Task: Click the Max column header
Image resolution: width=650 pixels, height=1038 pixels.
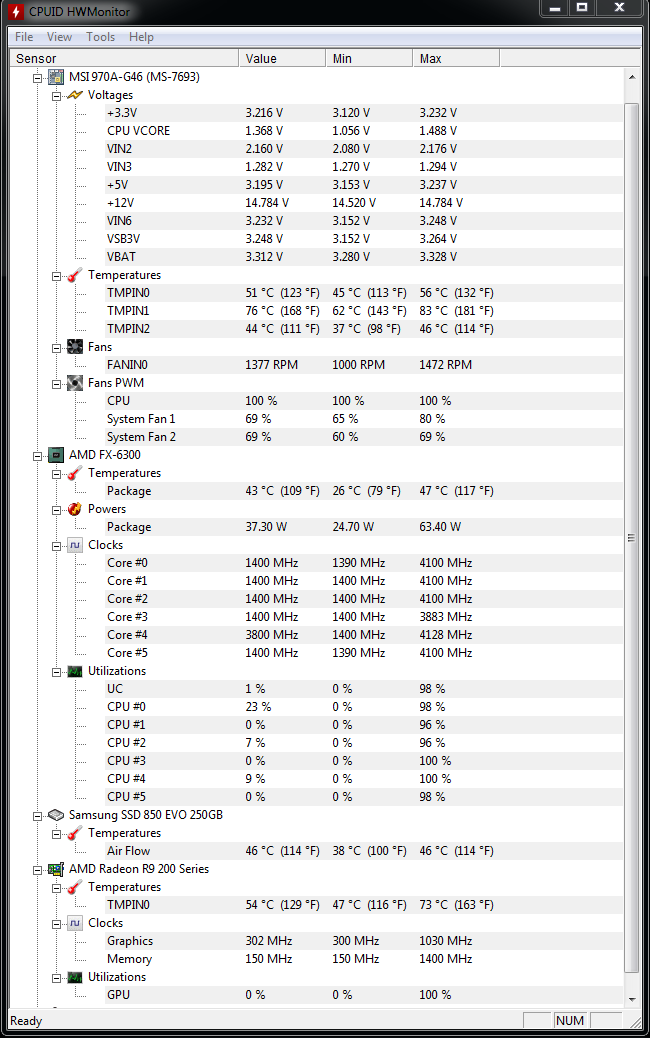Action: click(x=456, y=58)
